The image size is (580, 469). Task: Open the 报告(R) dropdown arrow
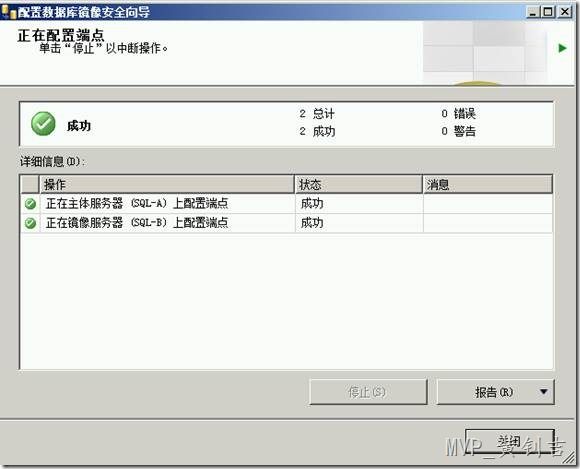[543, 392]
